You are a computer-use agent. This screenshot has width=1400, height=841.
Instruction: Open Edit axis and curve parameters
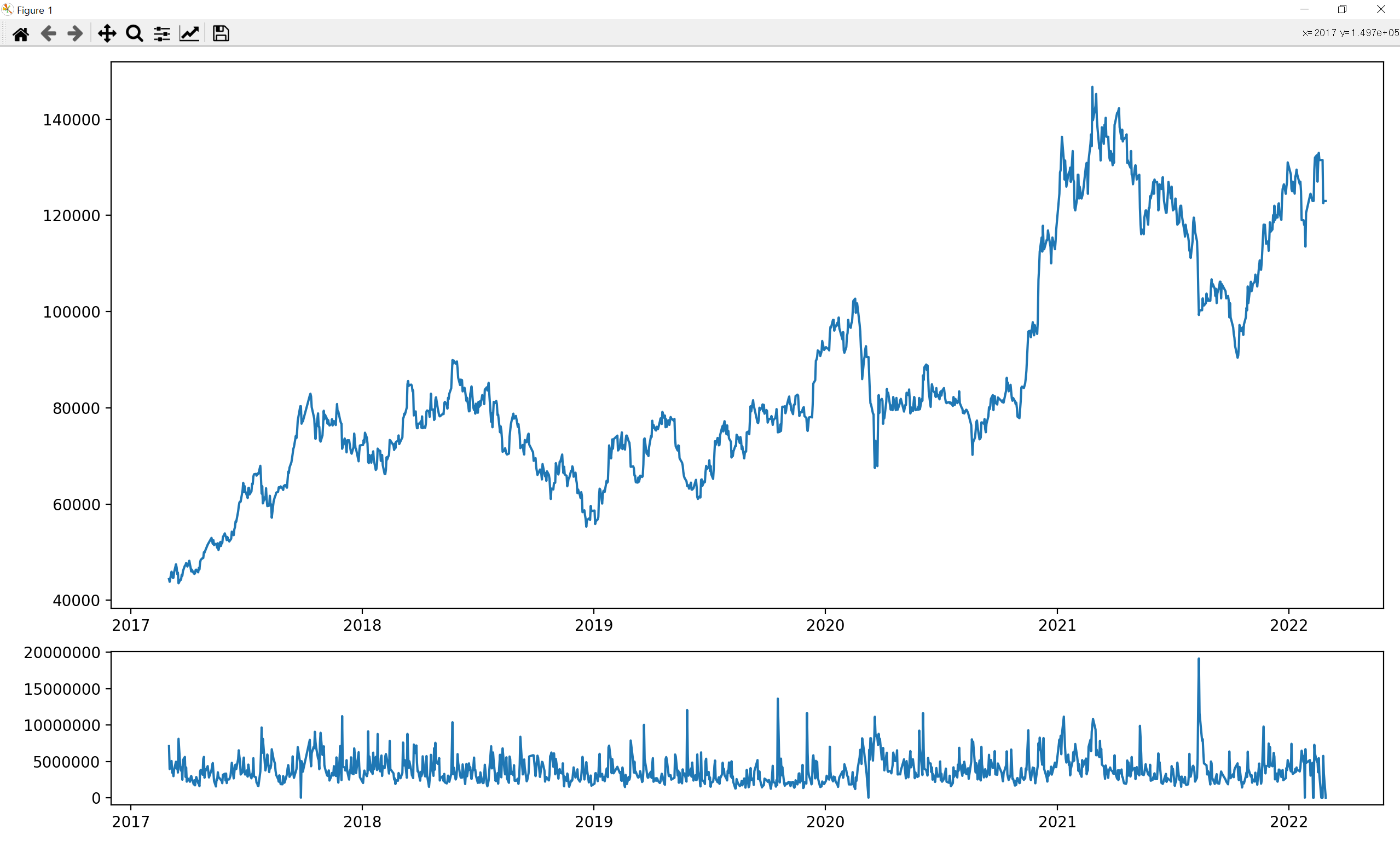pos(190,34)
